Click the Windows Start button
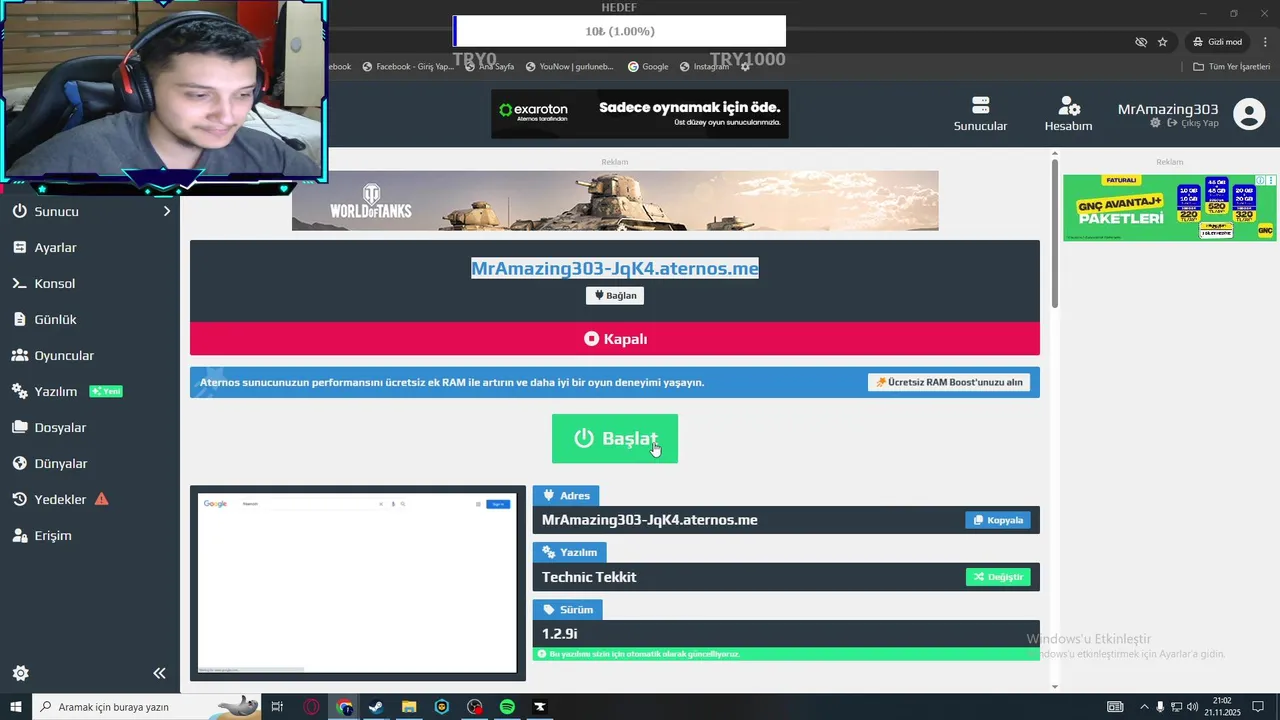The width and height of the screenshot is (1280, 720). coord(16,707)
